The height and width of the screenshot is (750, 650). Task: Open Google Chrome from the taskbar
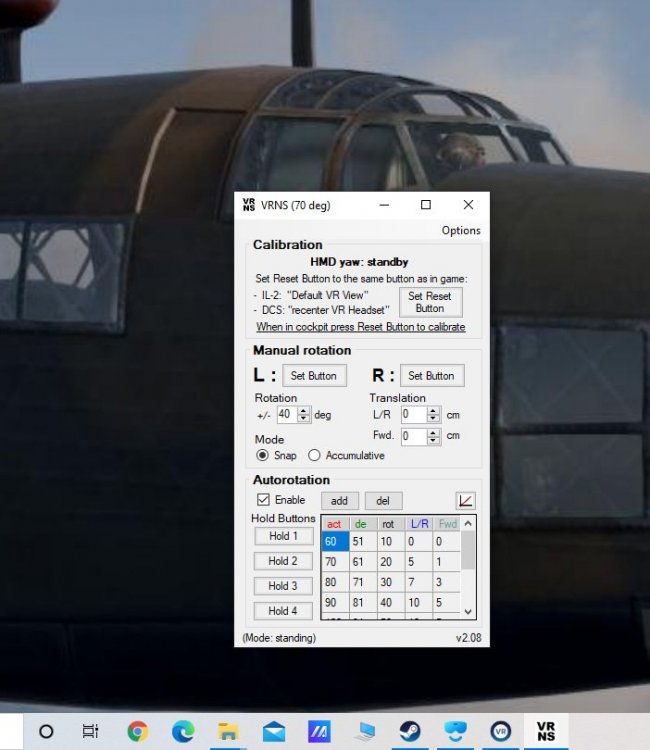138,732
